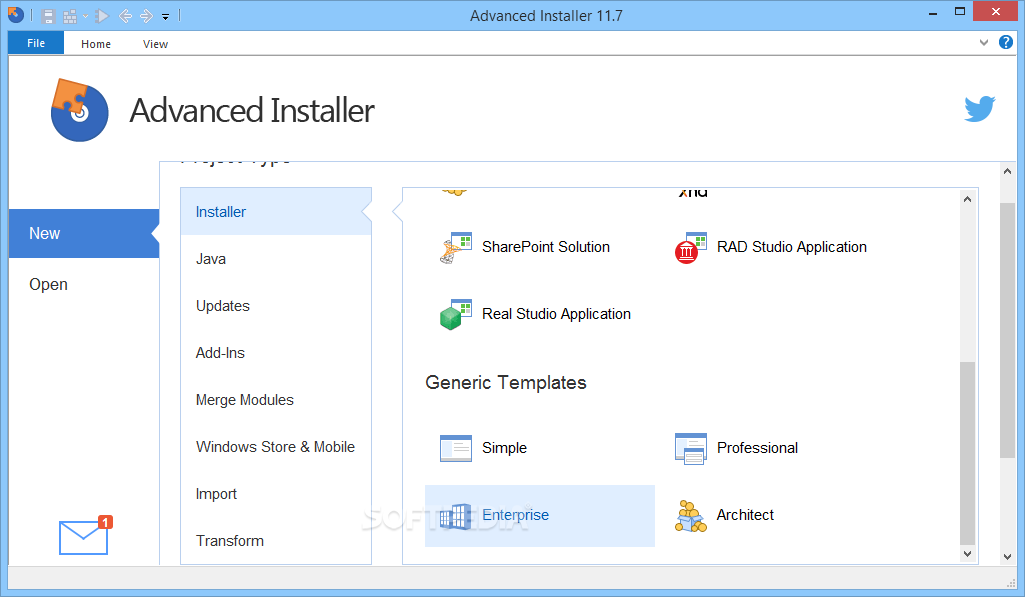The image size is (1025, 597).
Task: Click the RAD Studio Application icon
Action: coord(690,247)
